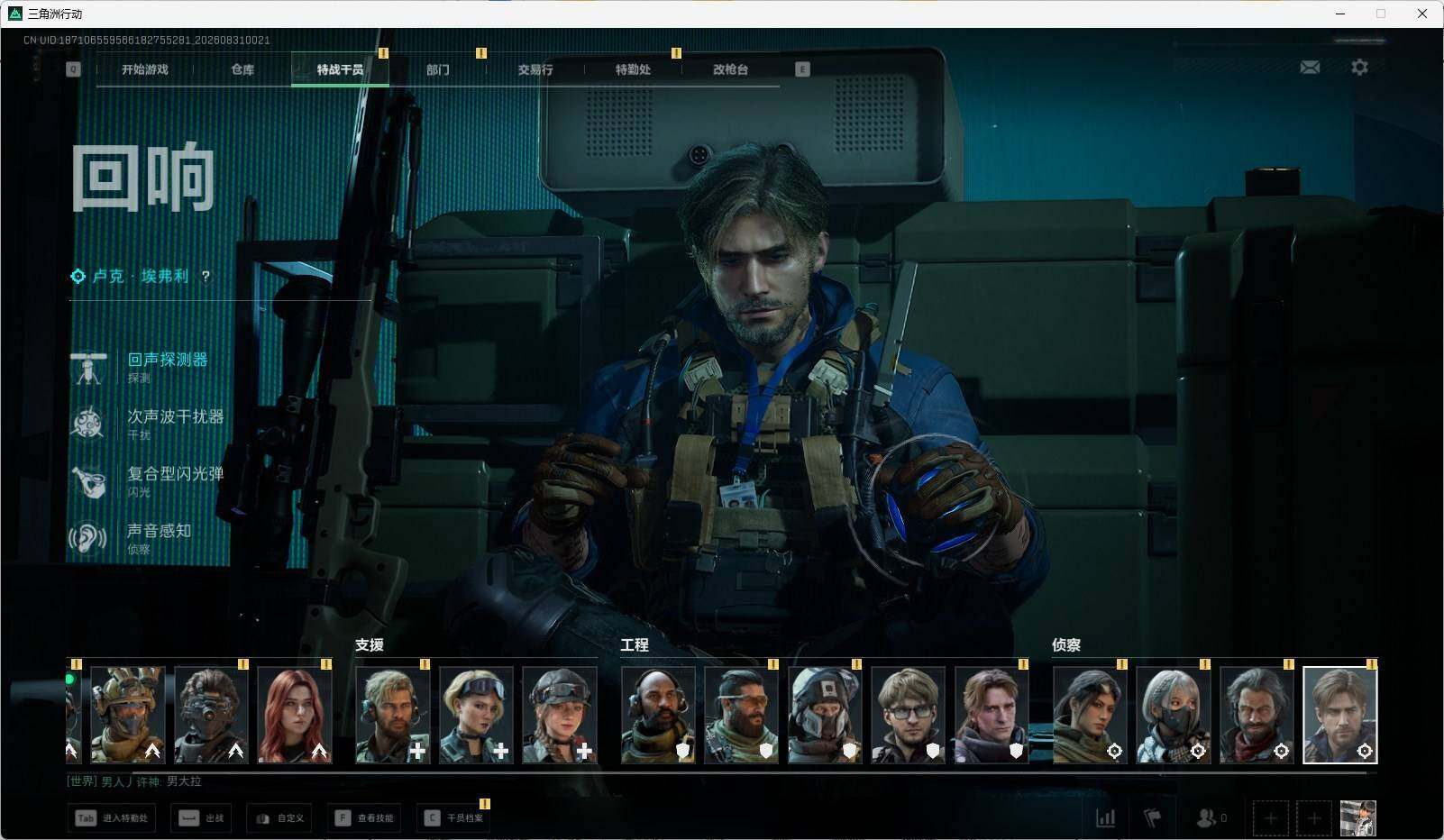The width and height of the screenshot is (1444, 840).
Task: Open the player avatar in bottom corner
Action: (x=1358, y=818)
